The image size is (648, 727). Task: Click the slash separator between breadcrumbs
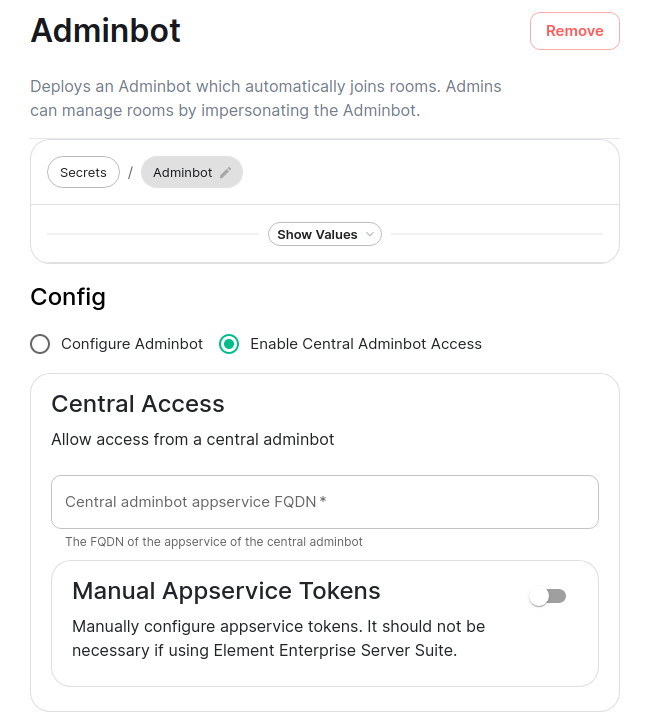(x=130, y=173)
